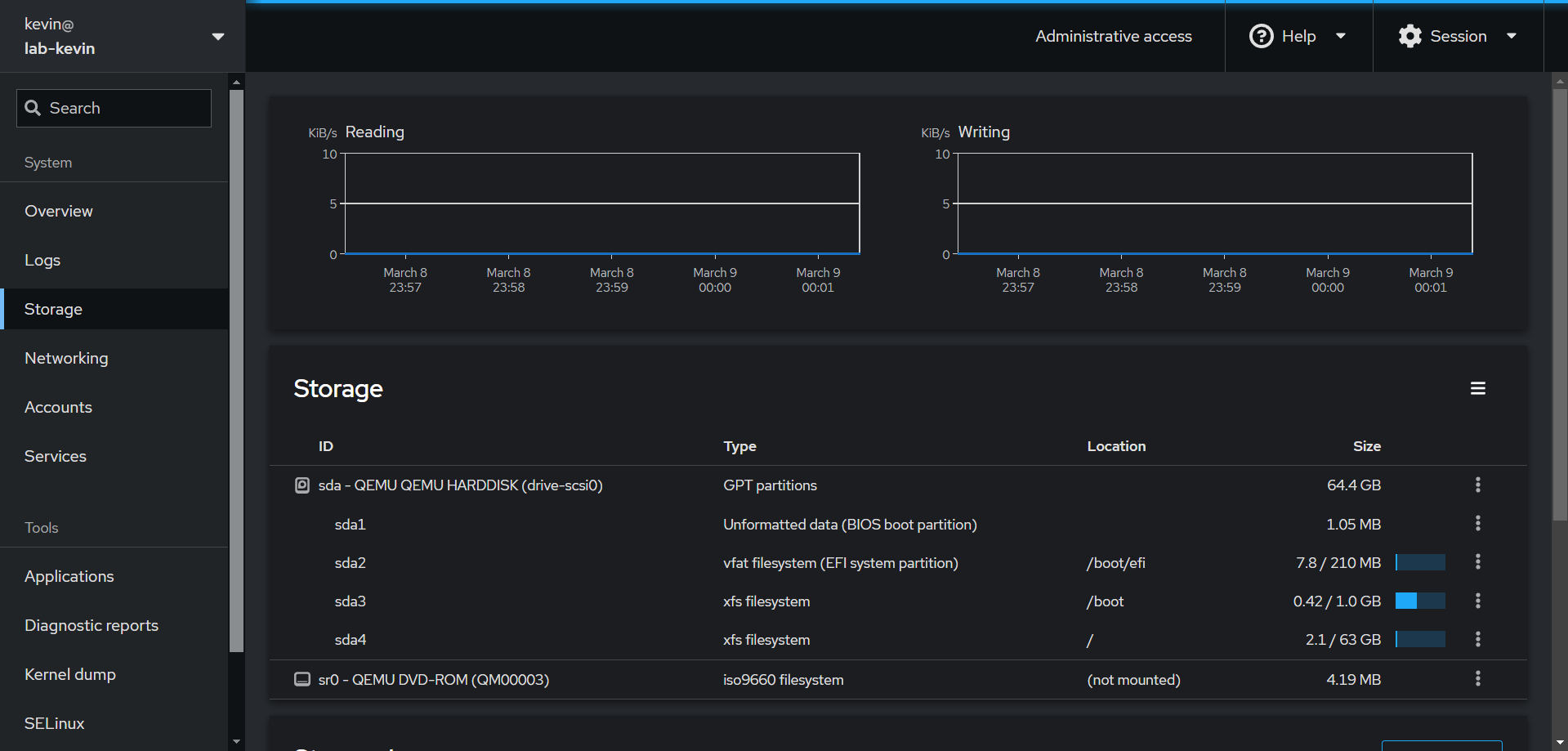Expand the Help dropdown
Image resolution: width=1568 pixels, height=751 pixels.
click(x=1298, y=36)
